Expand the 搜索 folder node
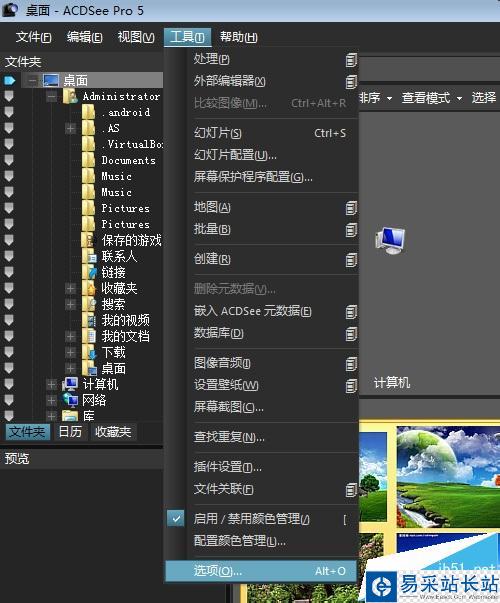 (70, 304)
